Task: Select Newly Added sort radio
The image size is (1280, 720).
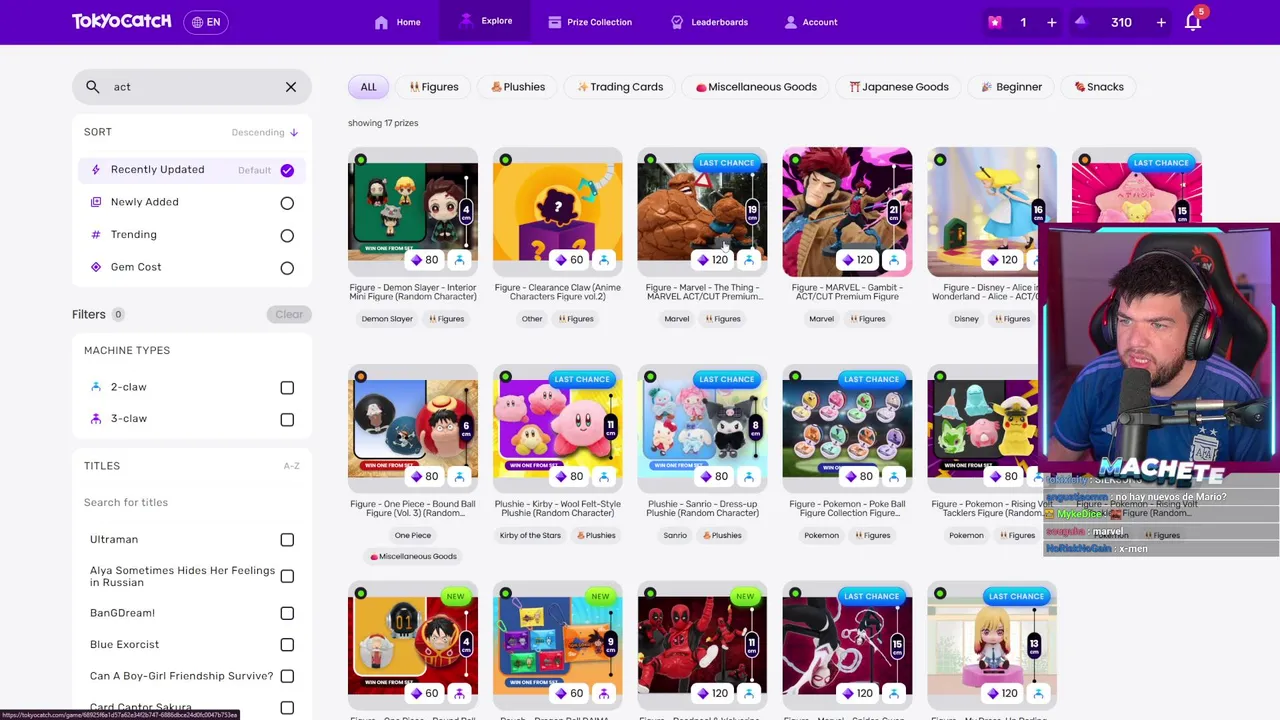Action: tap(287, 203)
